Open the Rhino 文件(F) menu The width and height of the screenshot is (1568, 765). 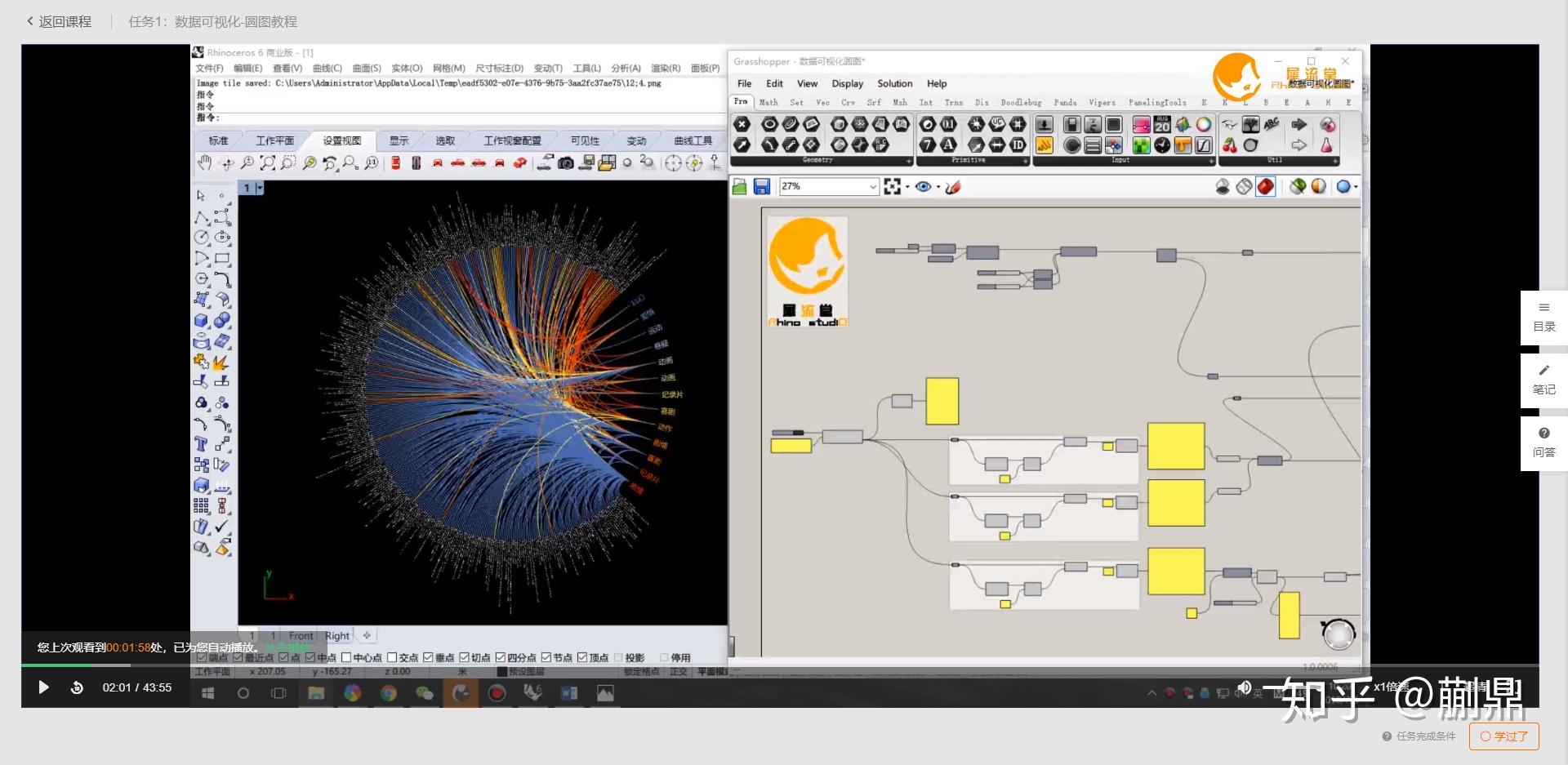click(210, 68)
